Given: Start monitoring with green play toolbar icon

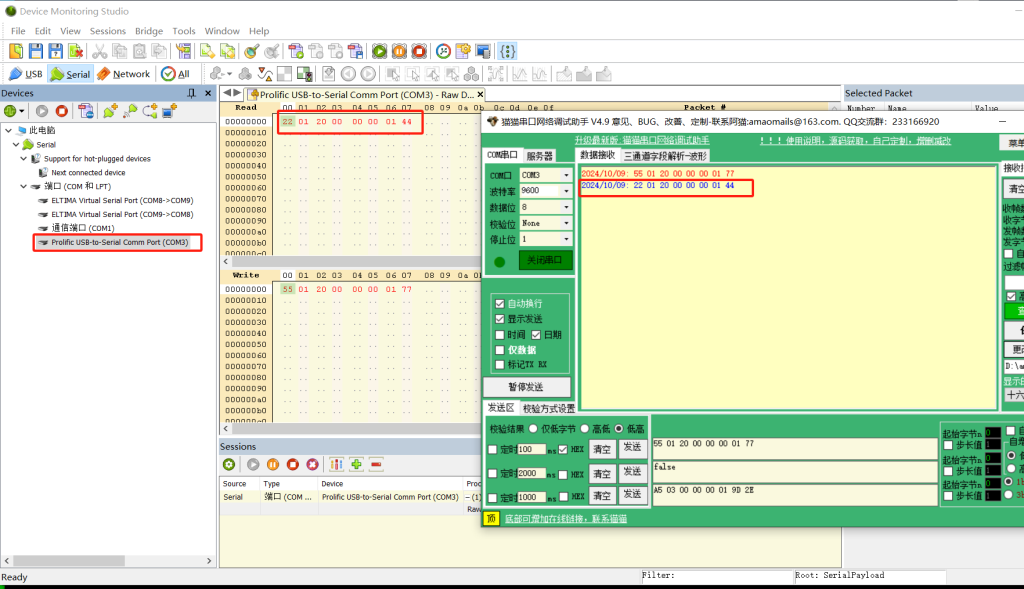Looking at the screenshot, I should pyautogui.click(x=379, y=51).
